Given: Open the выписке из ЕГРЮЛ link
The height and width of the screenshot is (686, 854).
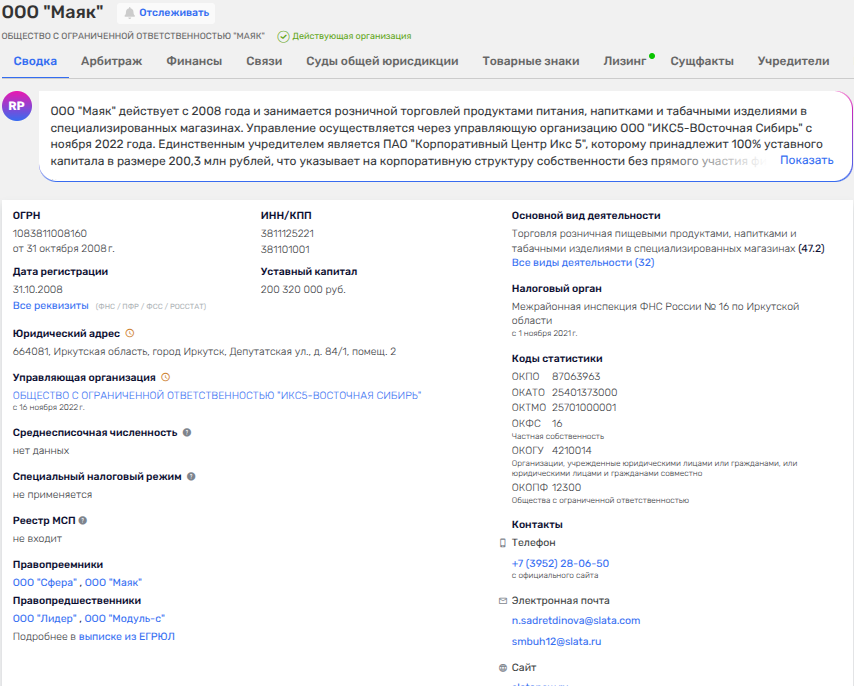Looking at the screenshot, I should click(x=126, y=636).
